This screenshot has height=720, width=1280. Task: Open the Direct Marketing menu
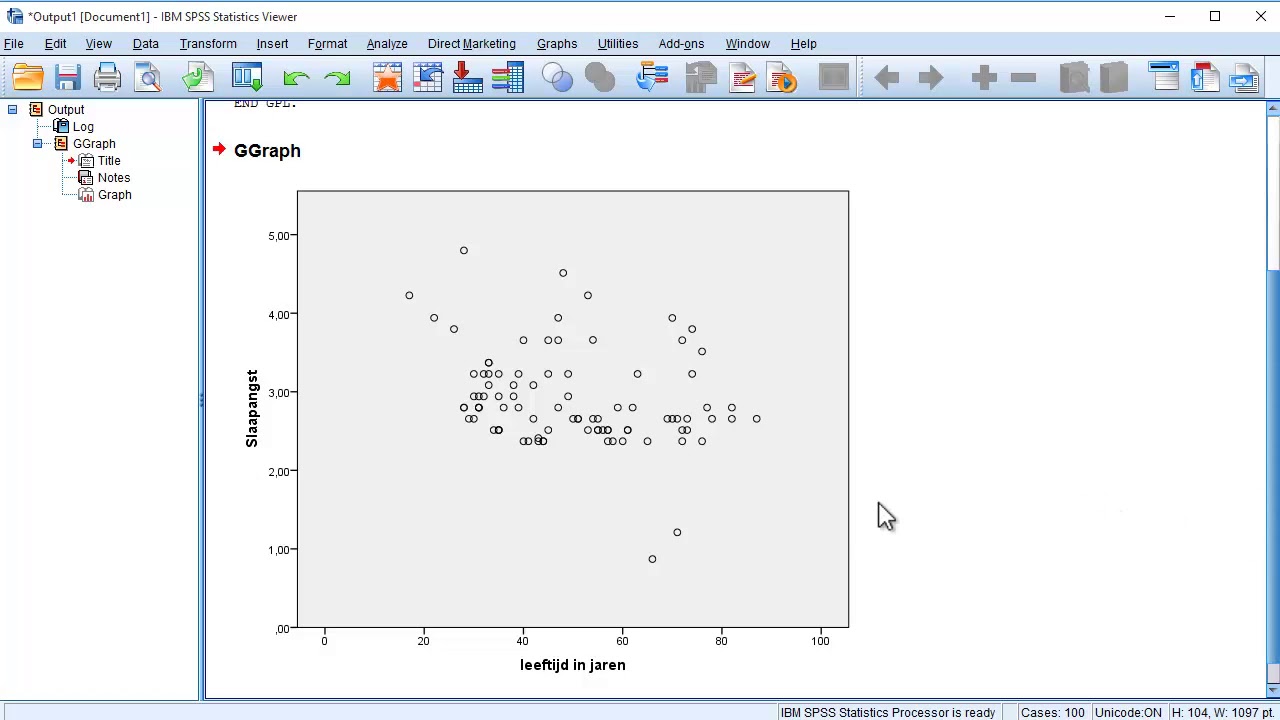(471, 44)
